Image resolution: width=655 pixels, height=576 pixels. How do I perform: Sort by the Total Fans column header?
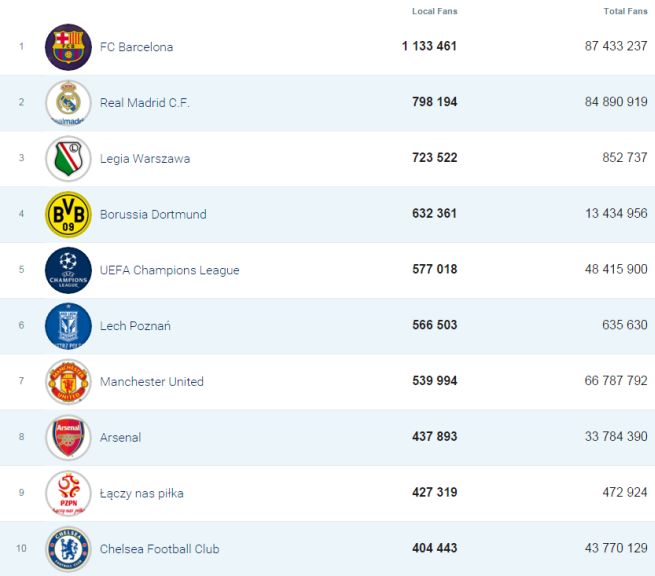pyautogui.click(x=625, y=11)
